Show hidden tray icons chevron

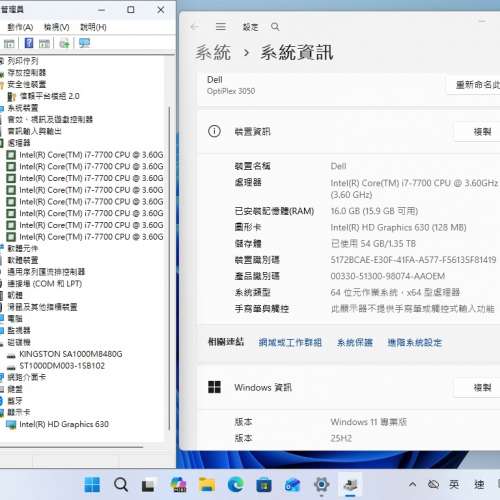(x=412, y=484)
